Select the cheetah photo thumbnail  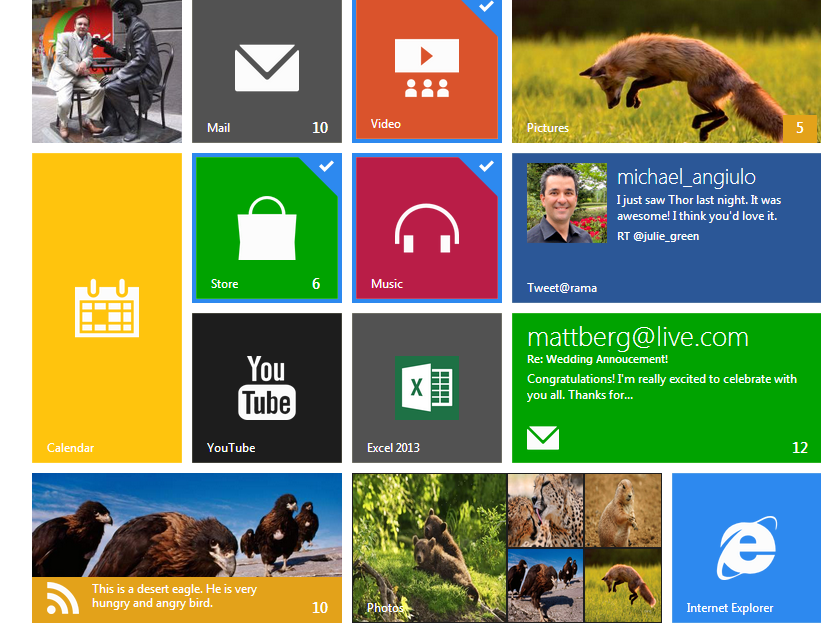pyautogui.click(x=545, y=510)
